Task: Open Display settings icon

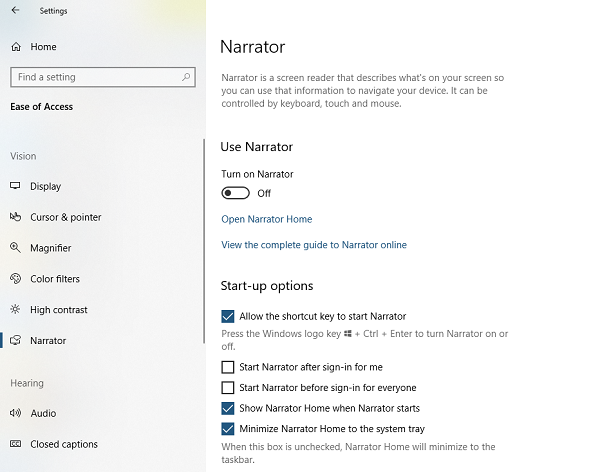Action: 15,186
